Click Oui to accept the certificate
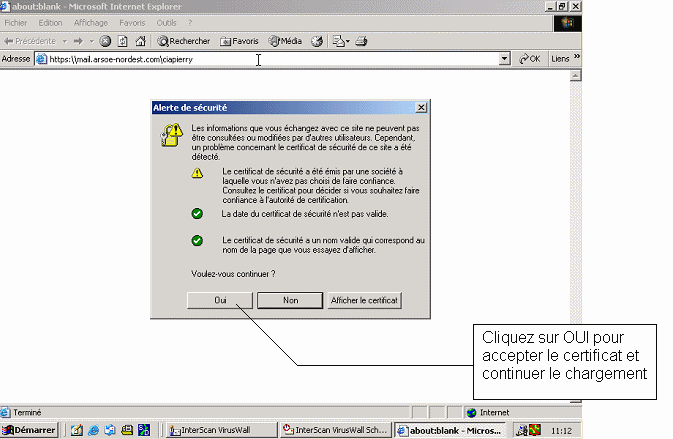Image resolution: width=673 pixels, height=439 pixels. click(220, 300)
